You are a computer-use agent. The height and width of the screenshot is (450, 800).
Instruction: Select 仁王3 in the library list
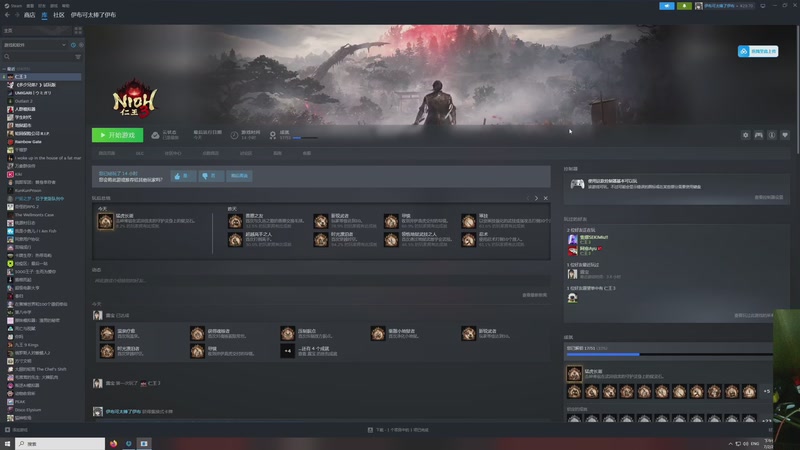coord(42,77)
